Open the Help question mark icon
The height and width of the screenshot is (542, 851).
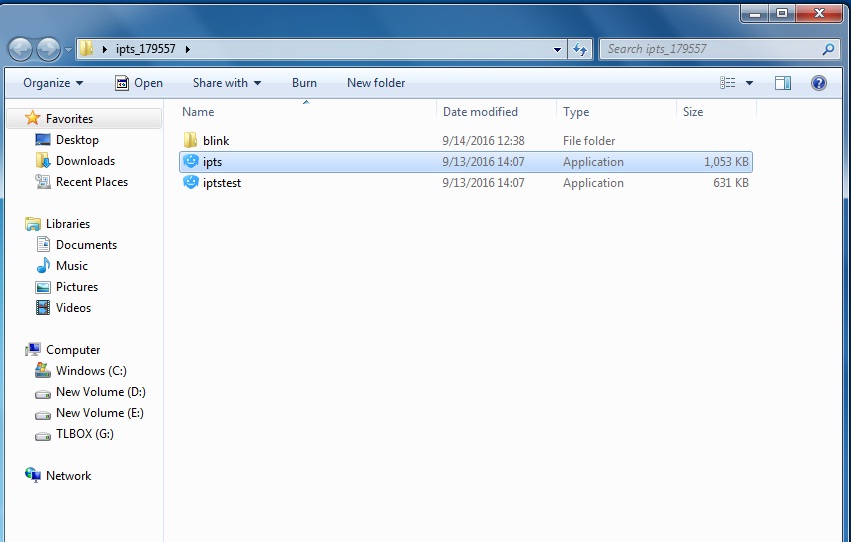pos(818,83)
